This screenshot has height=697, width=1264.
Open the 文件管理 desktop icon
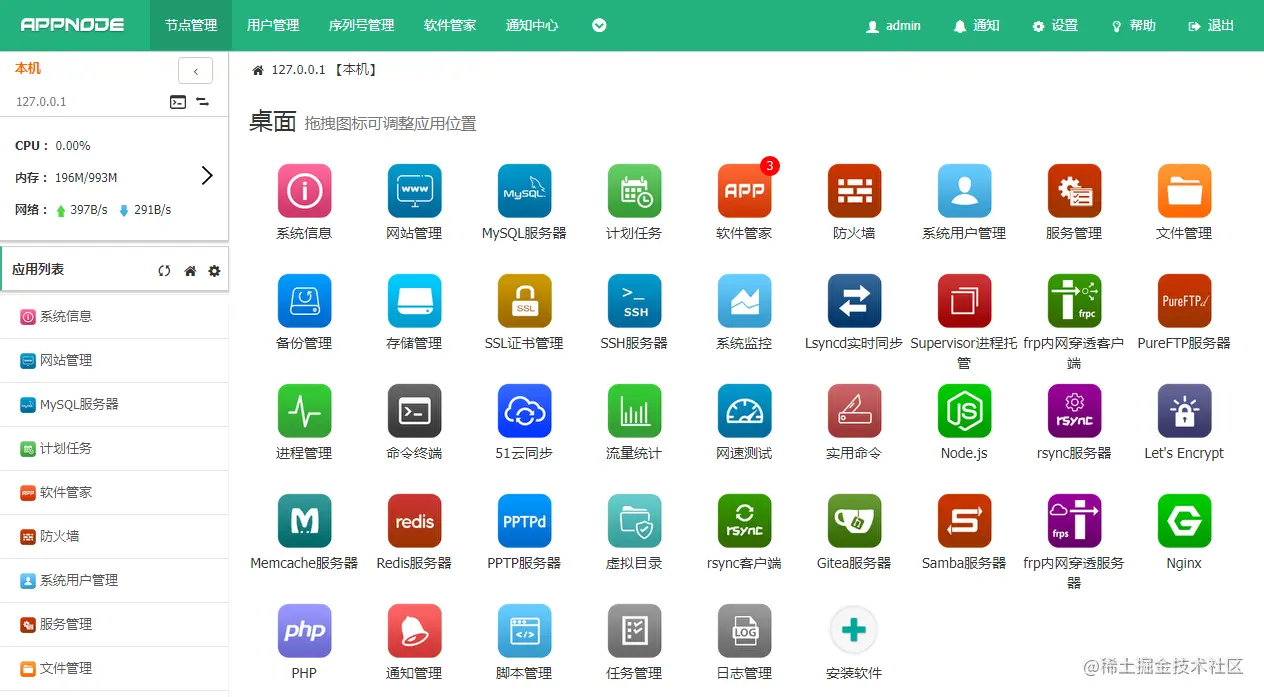tap(1184, 191)
